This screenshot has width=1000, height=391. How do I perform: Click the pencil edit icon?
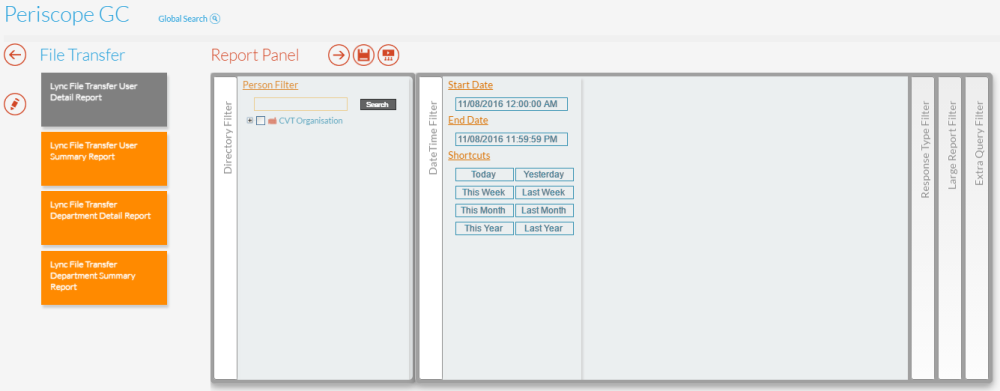15,105
